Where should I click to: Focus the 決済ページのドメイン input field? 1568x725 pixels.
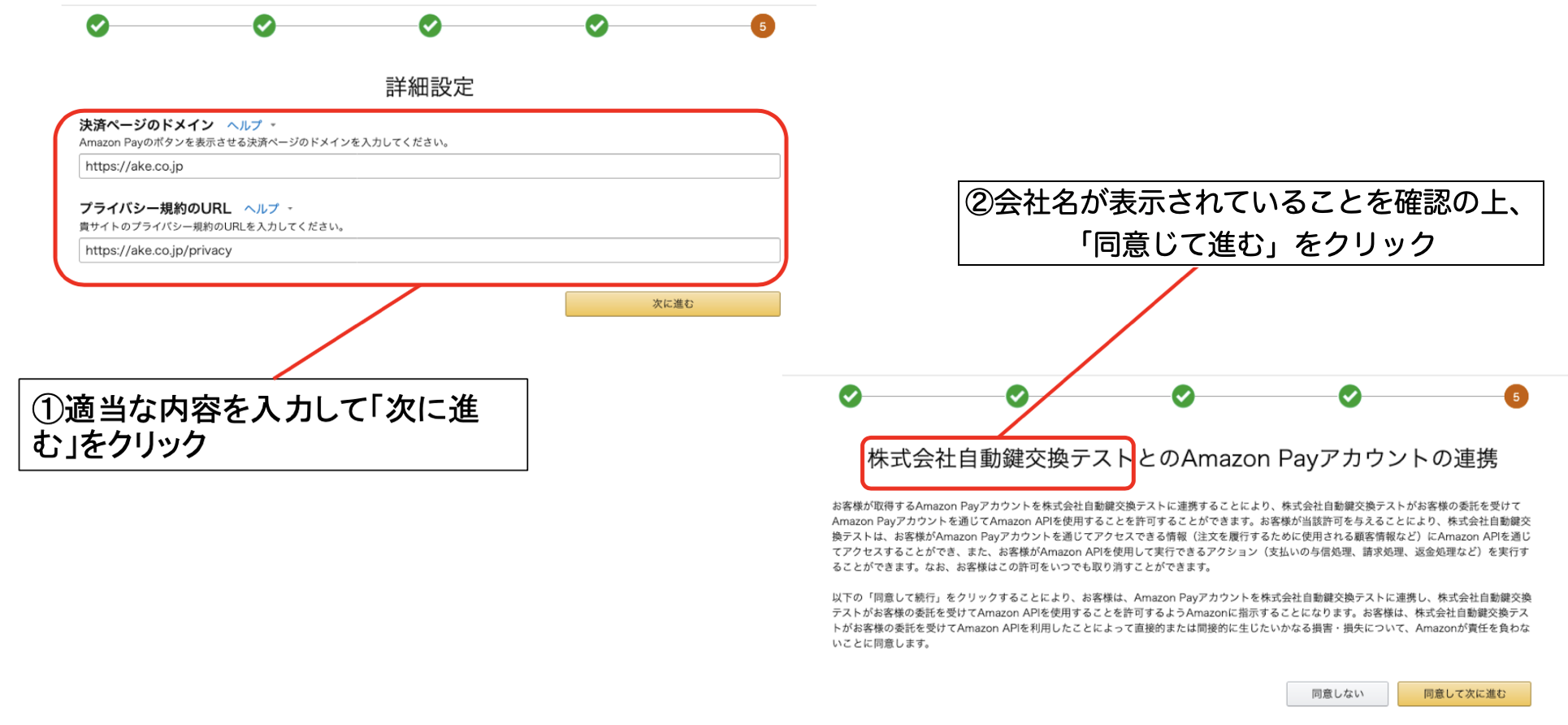tap(429, 166)
